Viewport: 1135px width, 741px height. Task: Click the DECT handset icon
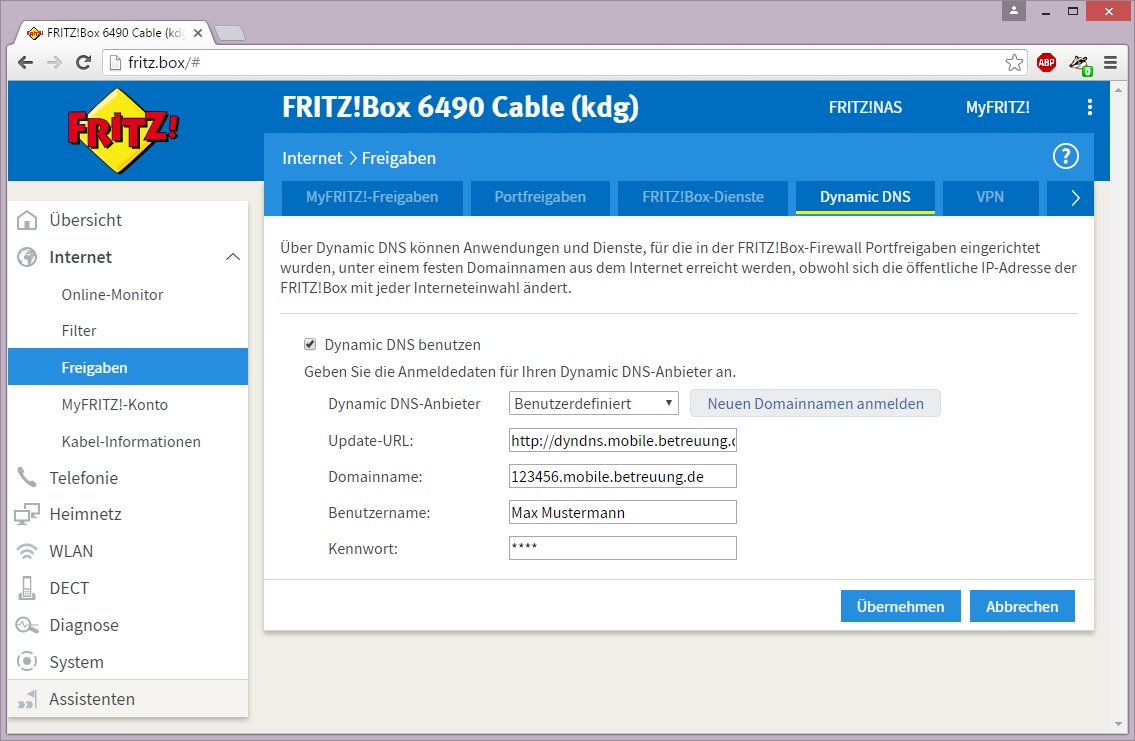click(x=27, y=588)
